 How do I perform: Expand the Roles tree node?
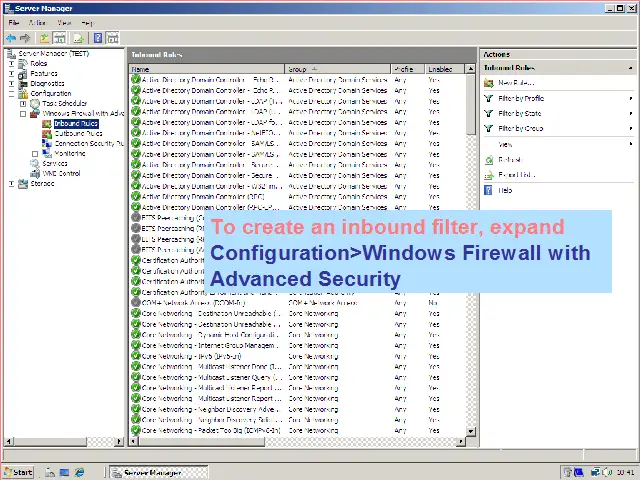pyautogui.click(x=11, y=64)
